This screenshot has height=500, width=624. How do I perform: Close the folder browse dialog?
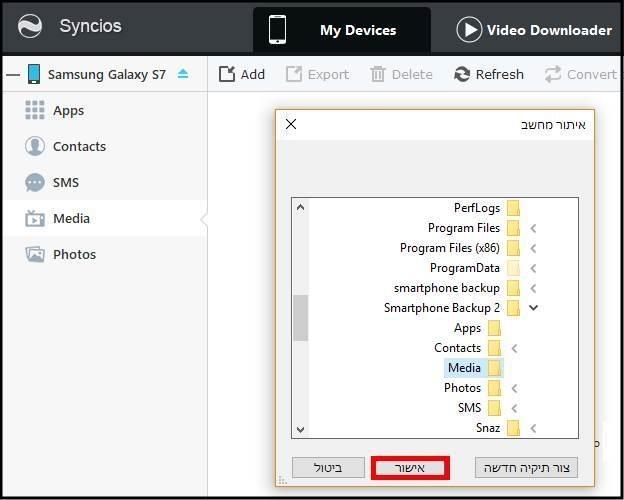[x=291, y=124]
